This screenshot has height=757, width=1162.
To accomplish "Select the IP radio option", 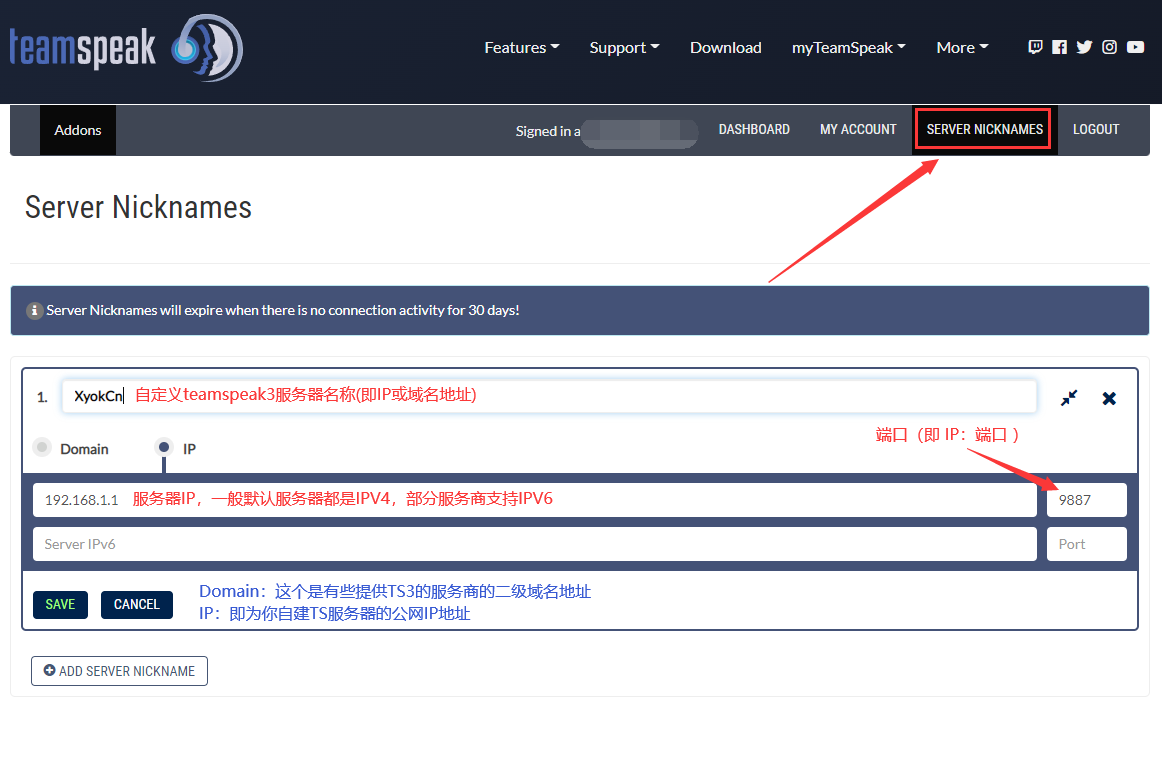I will 164,448.
